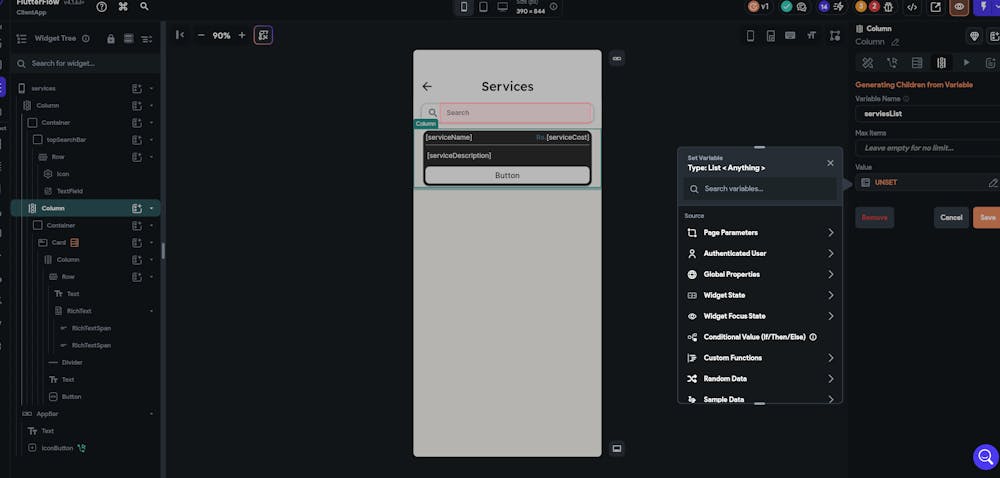Screen dimensions: 1000x478
Task: Edit the Column widget name pencil
Action: point(895,43)
